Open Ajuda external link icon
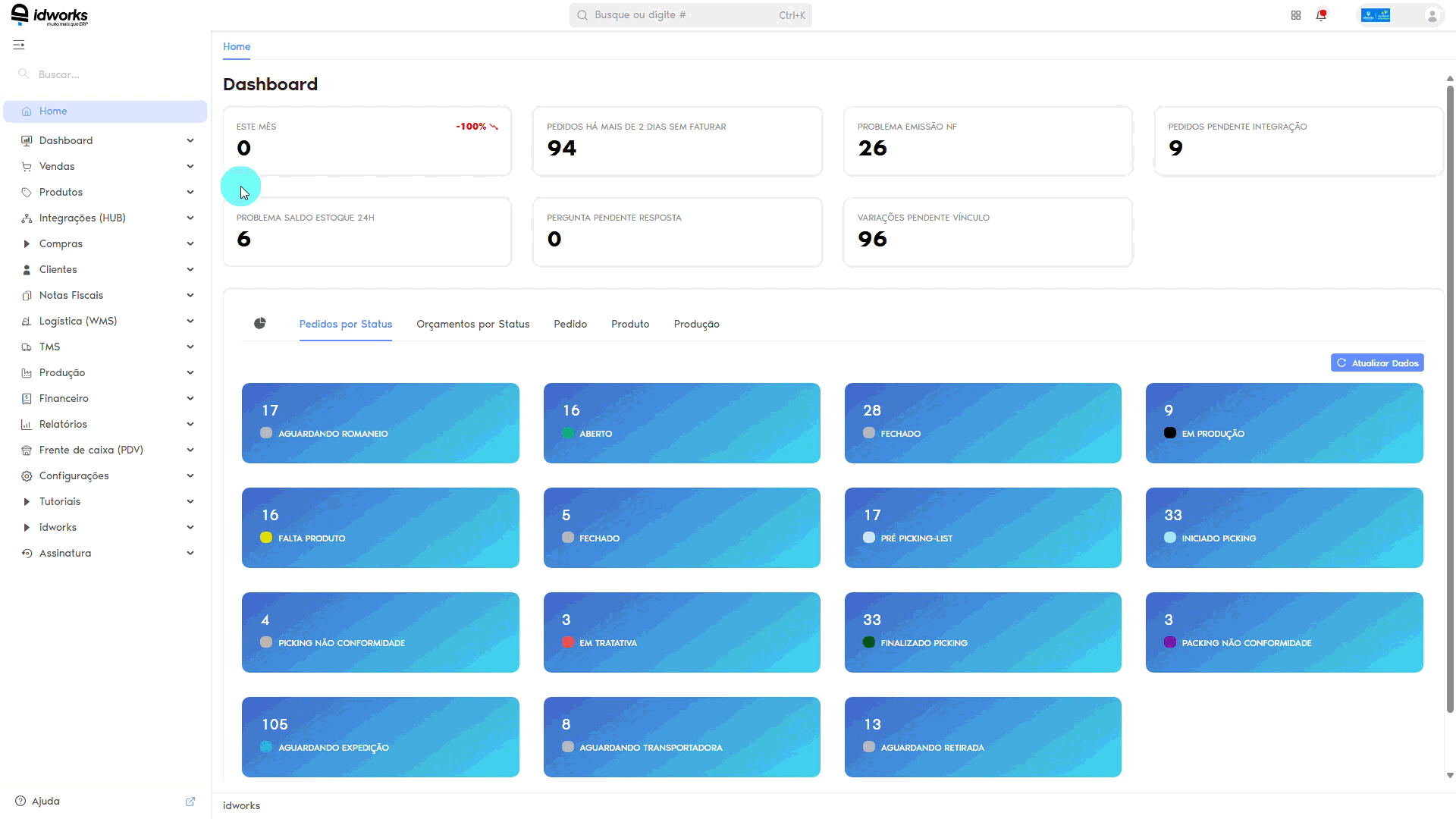This screenshot has width=1456, height=819. [190, 802]
